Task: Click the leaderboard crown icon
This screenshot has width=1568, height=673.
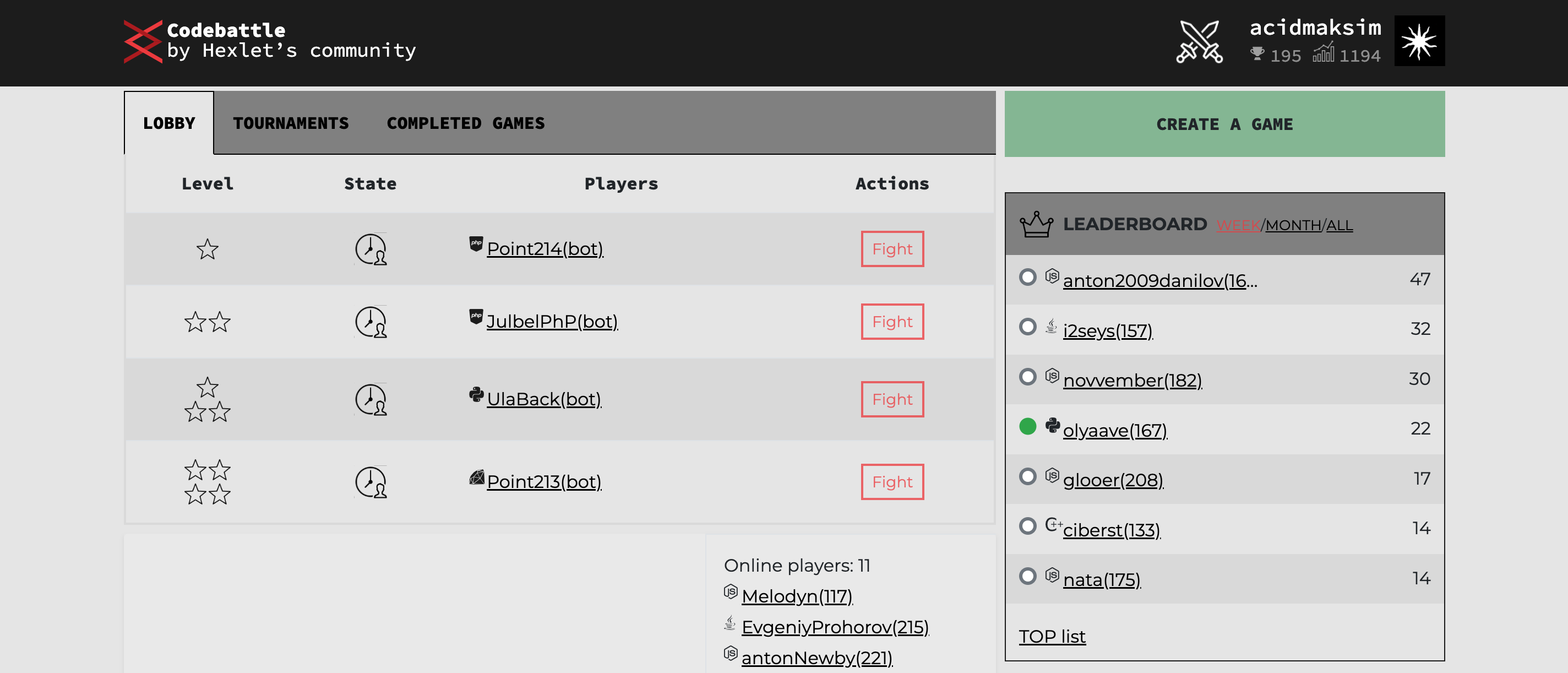Action: (1036, 224)
